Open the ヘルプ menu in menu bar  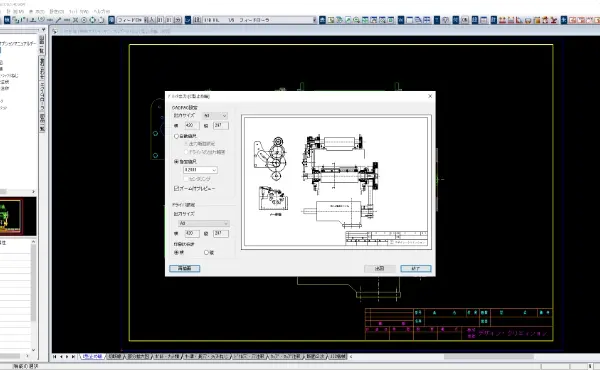(x=102, y=11)
